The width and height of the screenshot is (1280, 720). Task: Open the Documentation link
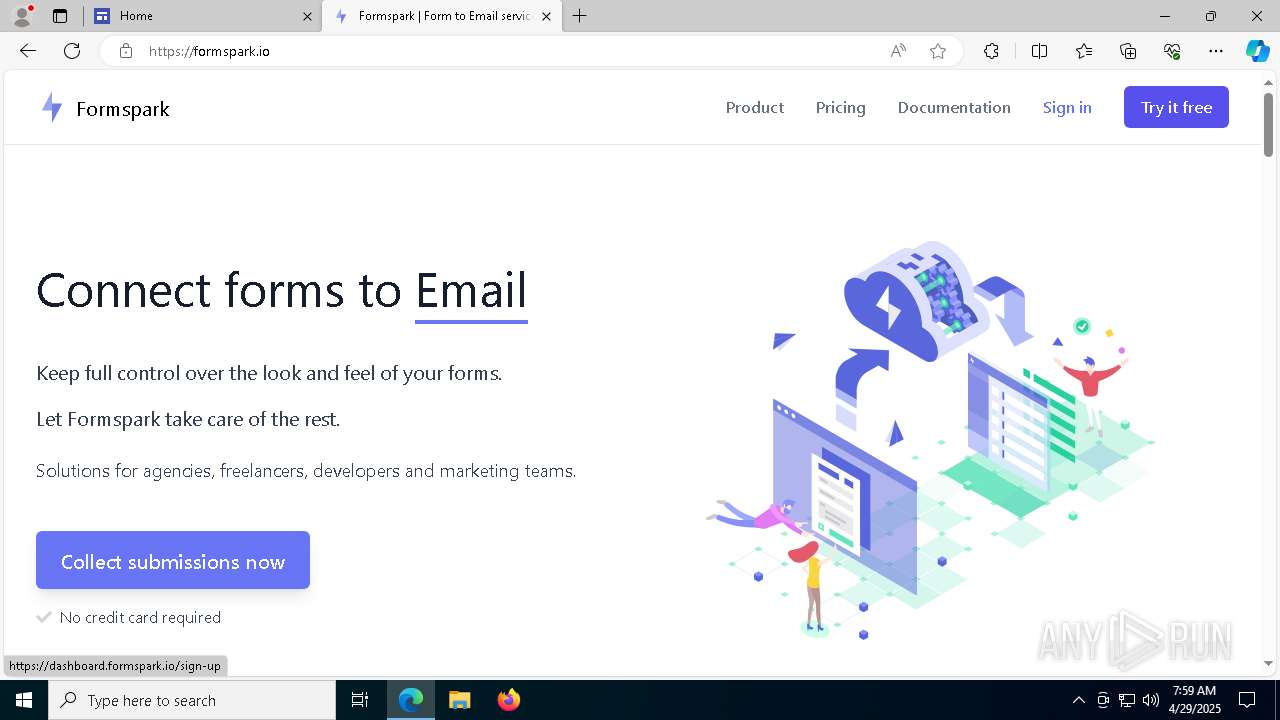[x=954, y=108]
